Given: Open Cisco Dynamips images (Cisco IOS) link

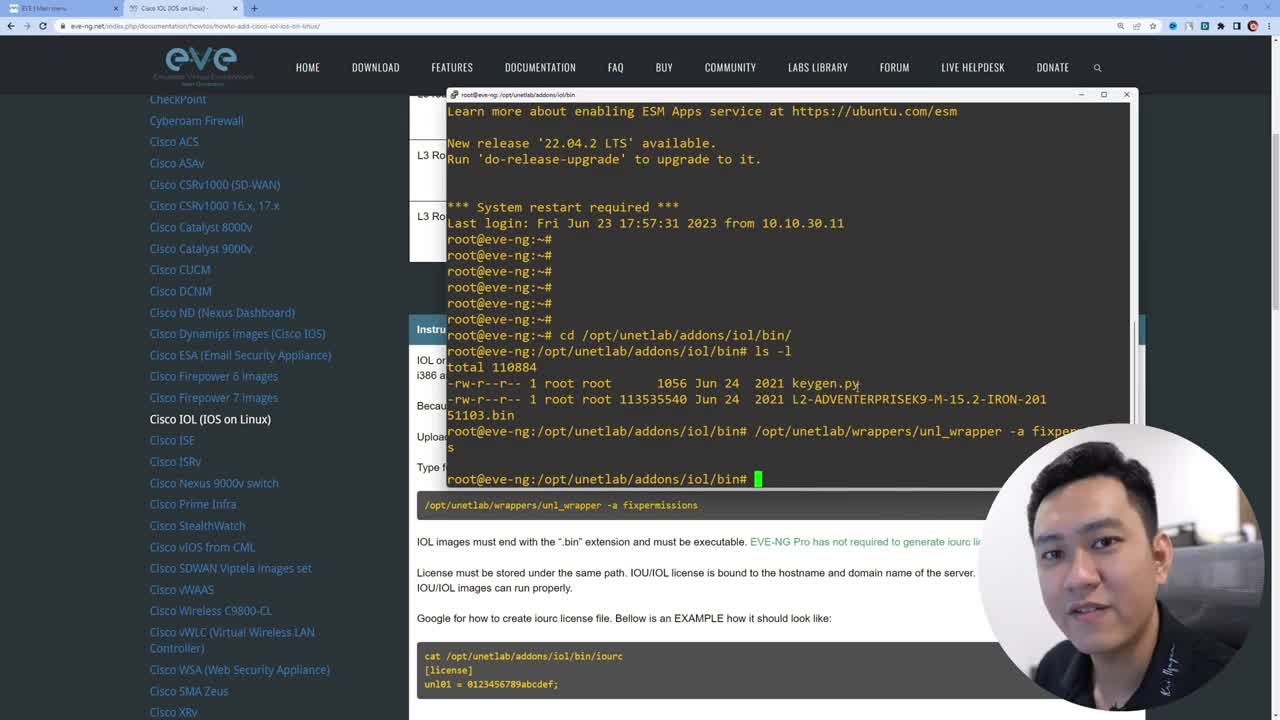Looking at the screenshot, I should [237, 334].
